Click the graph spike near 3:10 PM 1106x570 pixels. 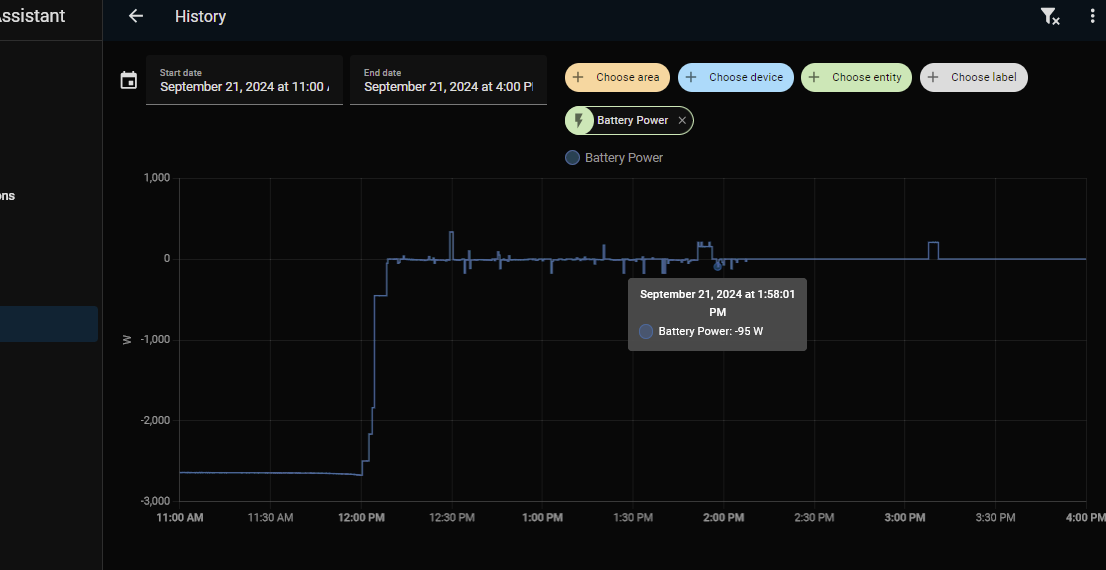pyautogui.click(x=933, y=250)
